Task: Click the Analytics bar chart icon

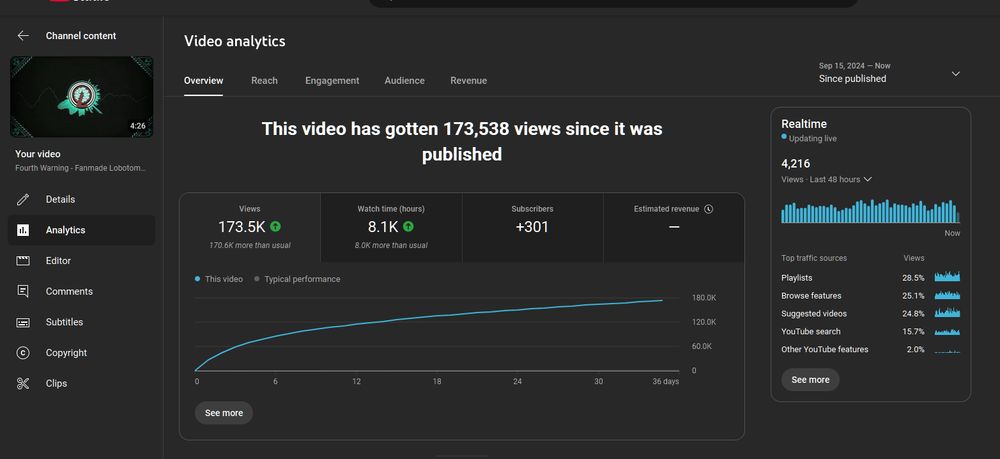Action: pyautogui.click(x=23, y=230)
